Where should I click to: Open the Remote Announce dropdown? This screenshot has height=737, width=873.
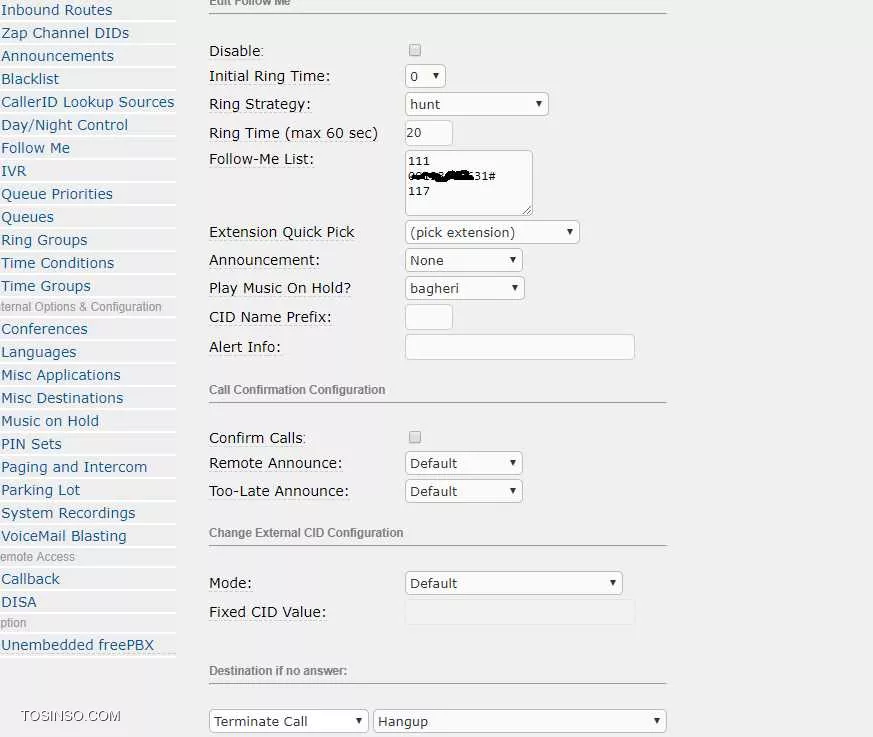tap(464, 463)
